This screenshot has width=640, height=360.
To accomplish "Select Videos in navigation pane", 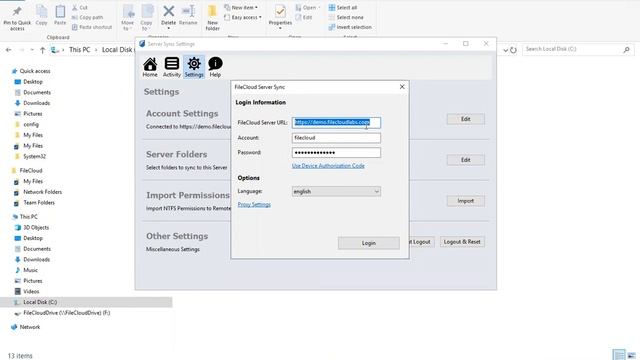I will click(x=27, y=291).
